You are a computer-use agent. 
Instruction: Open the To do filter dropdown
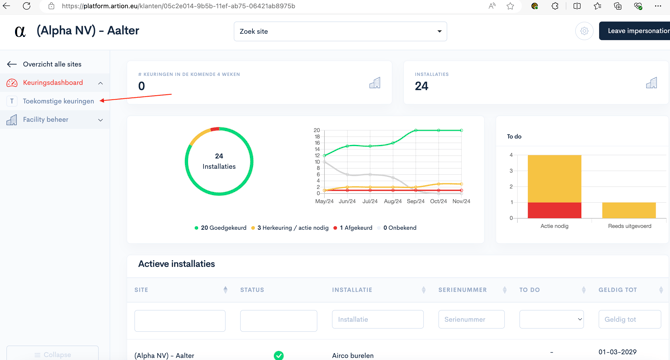tap(551, 319)
